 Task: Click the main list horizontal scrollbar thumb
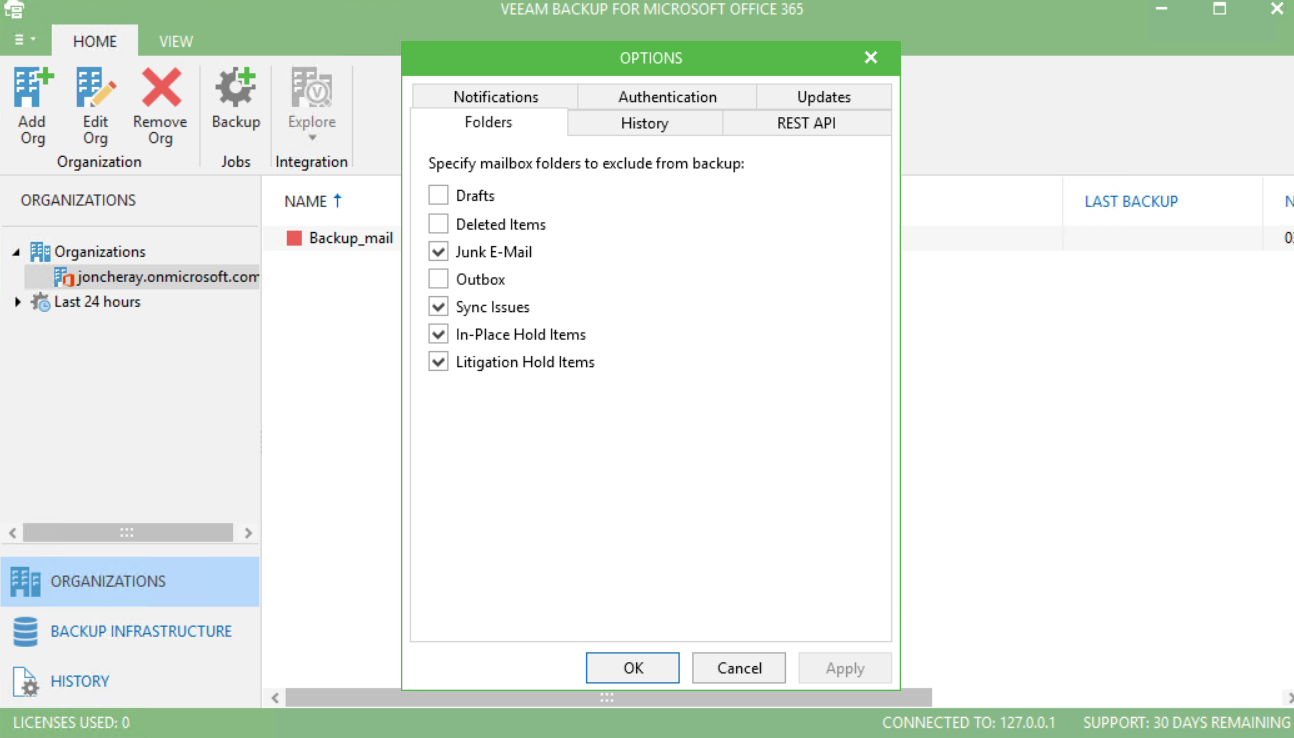[x=608, y=698]
